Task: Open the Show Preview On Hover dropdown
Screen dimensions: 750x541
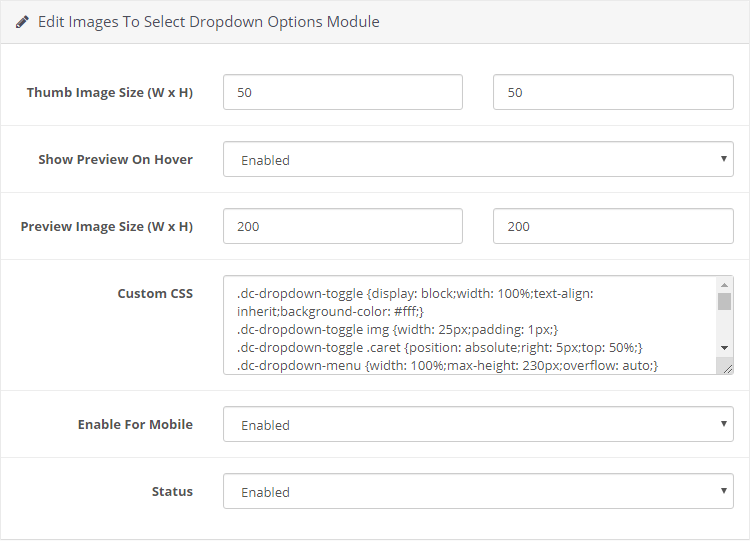Action: click(478, 159)
